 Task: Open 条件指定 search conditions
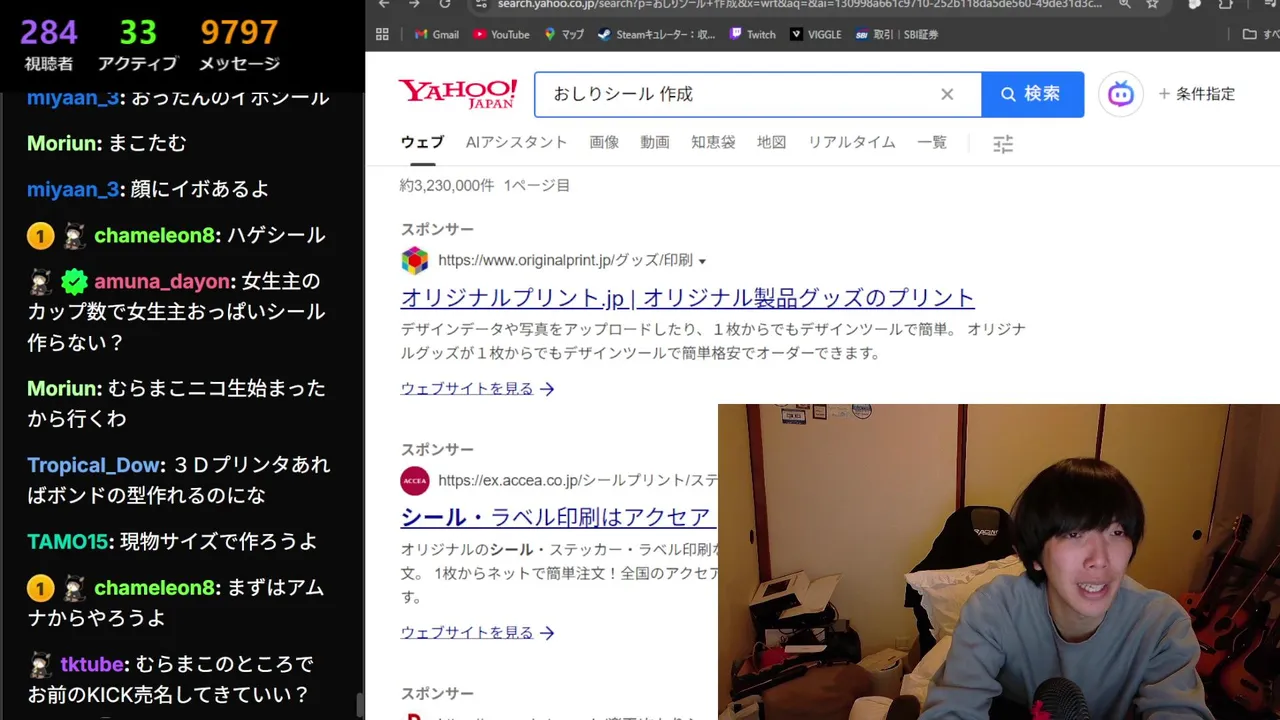[x=1197, y=94]
